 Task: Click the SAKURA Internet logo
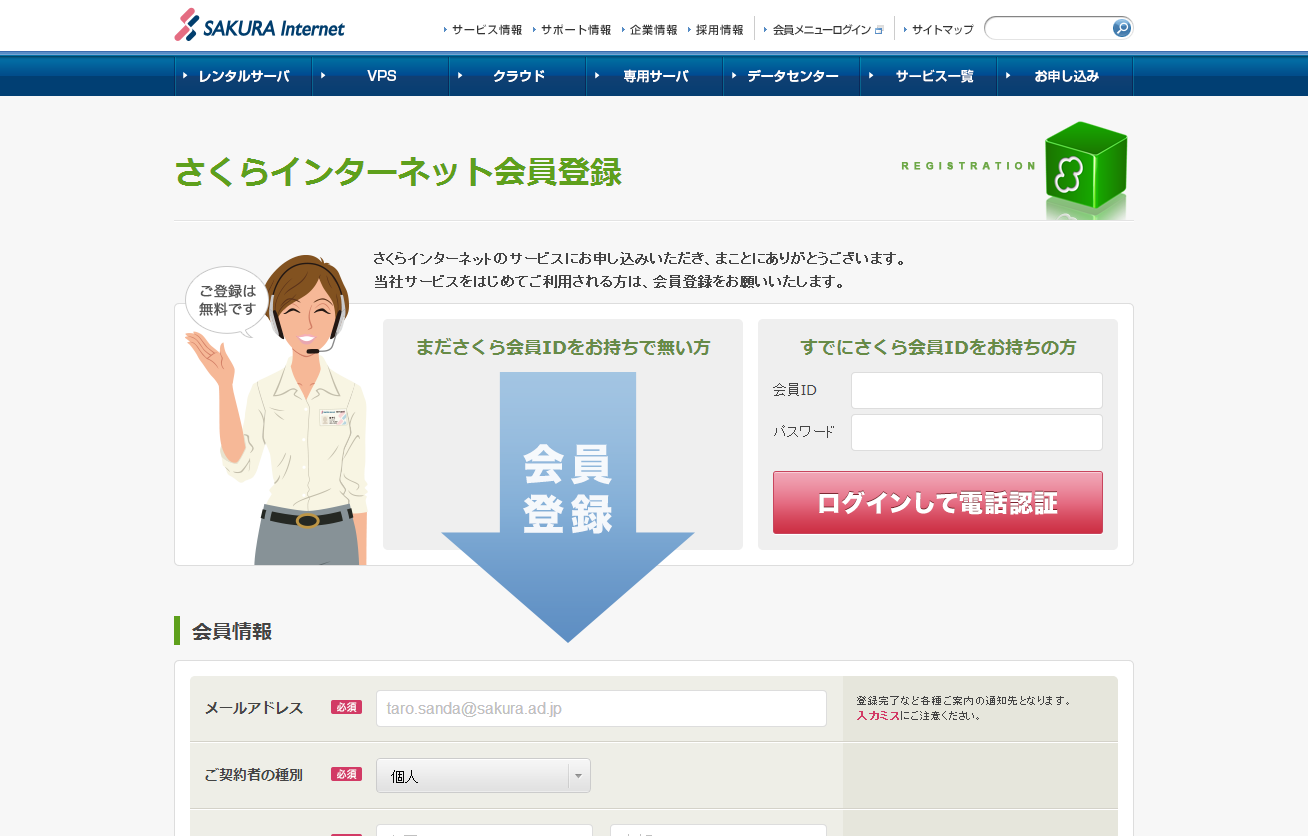pos(260,25)
